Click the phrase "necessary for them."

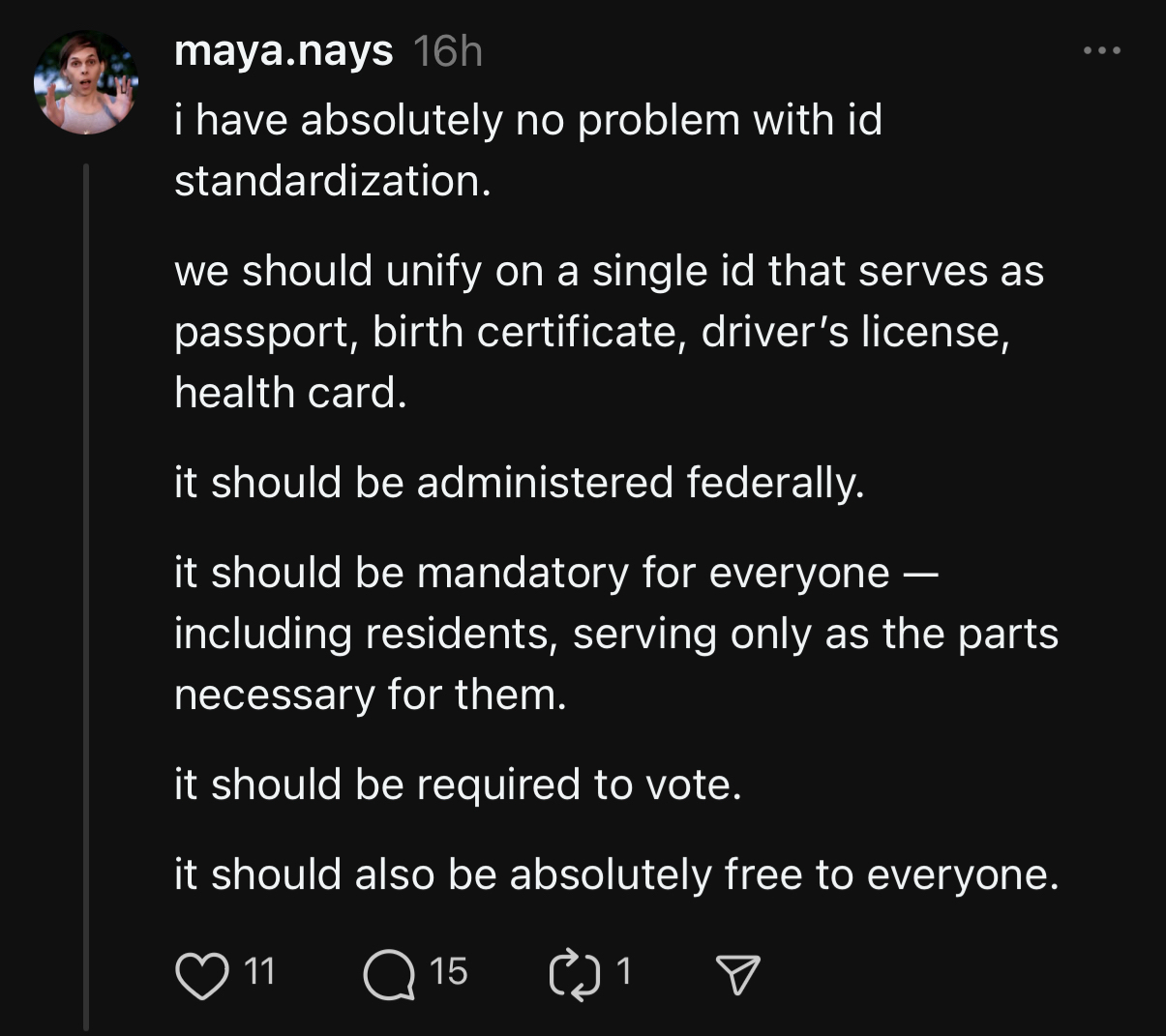[370, 695]
